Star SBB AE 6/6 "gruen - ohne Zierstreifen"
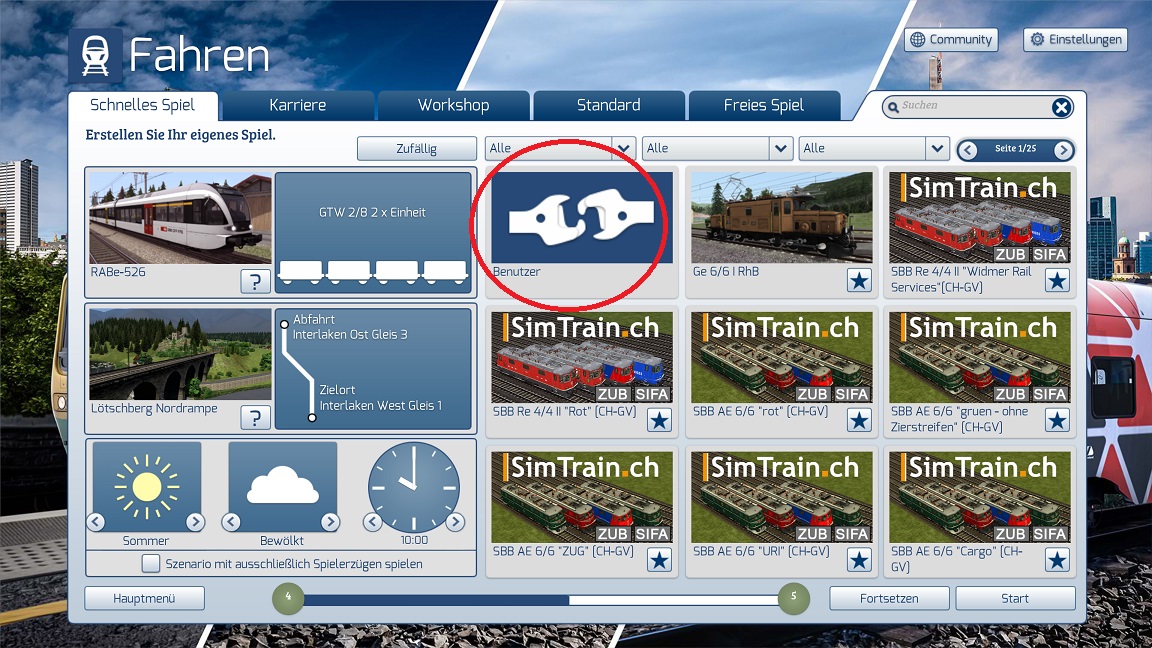The height and width of the screenshot is (648, 1152). tap(1057, 420)
